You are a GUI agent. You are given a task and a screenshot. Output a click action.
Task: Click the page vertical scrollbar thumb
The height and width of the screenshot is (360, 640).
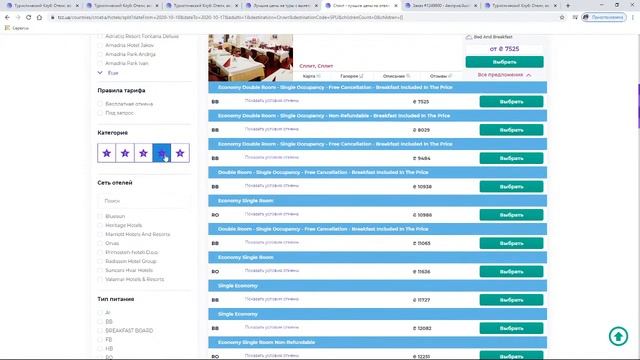coord(638,106)
